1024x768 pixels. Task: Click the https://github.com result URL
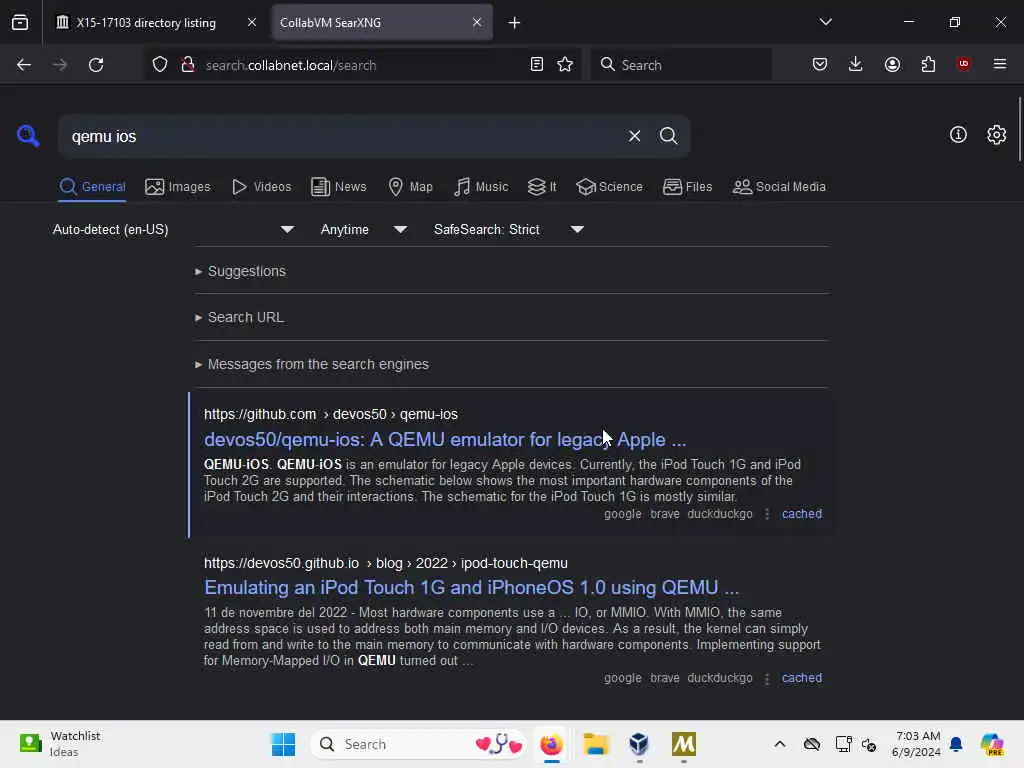click(330, 414)
